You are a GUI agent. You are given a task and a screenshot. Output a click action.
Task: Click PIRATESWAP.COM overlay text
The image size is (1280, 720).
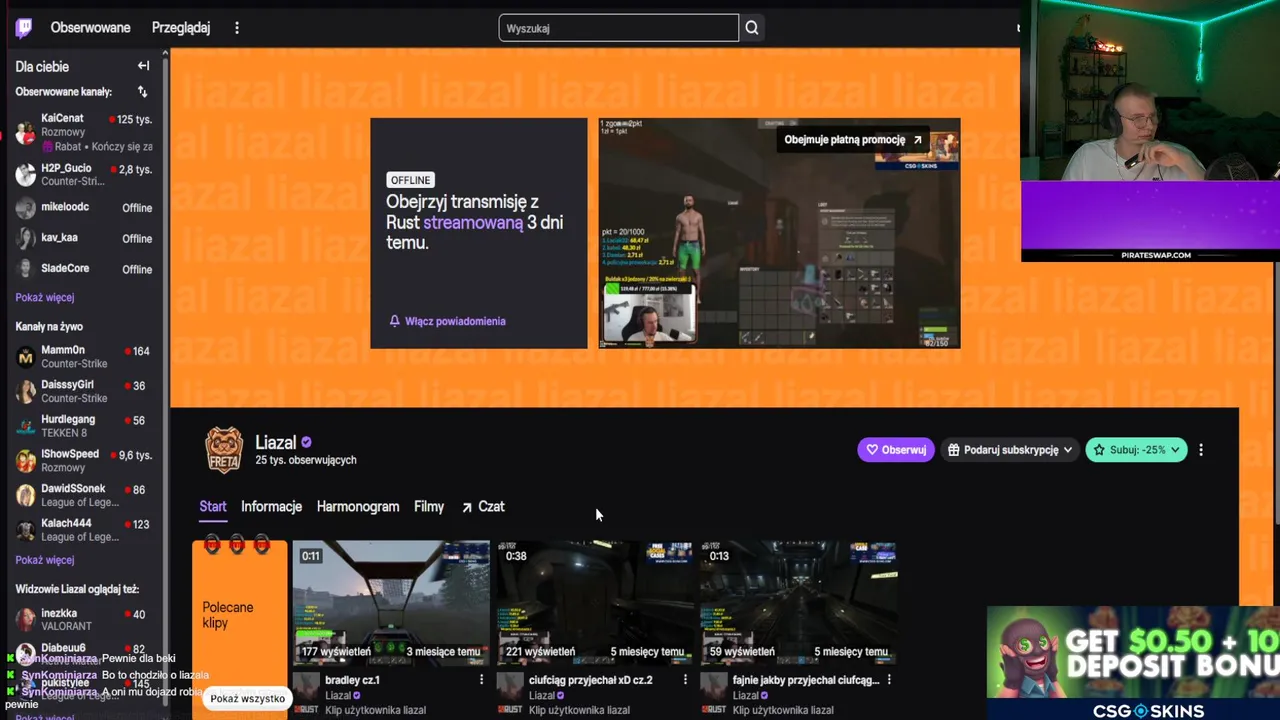1156,255
